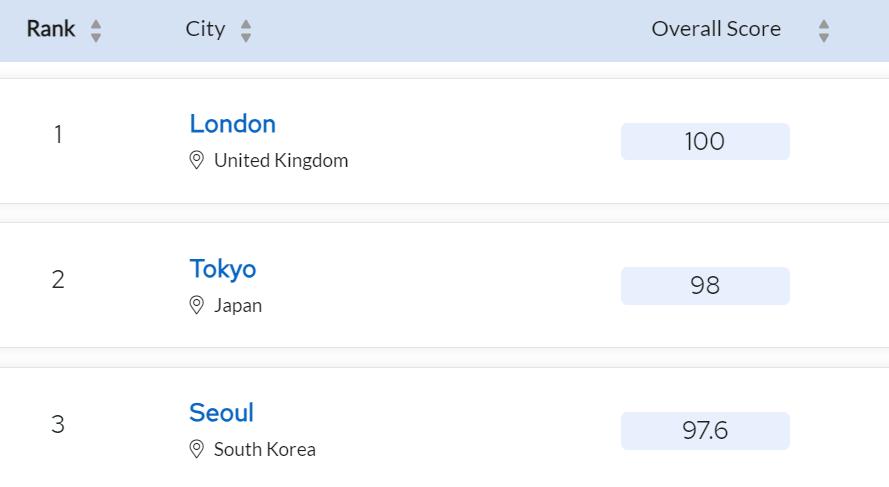Select rank number 1 in first row
The height and width of the screenshot is (487, 889).
(x=58, y=134)
